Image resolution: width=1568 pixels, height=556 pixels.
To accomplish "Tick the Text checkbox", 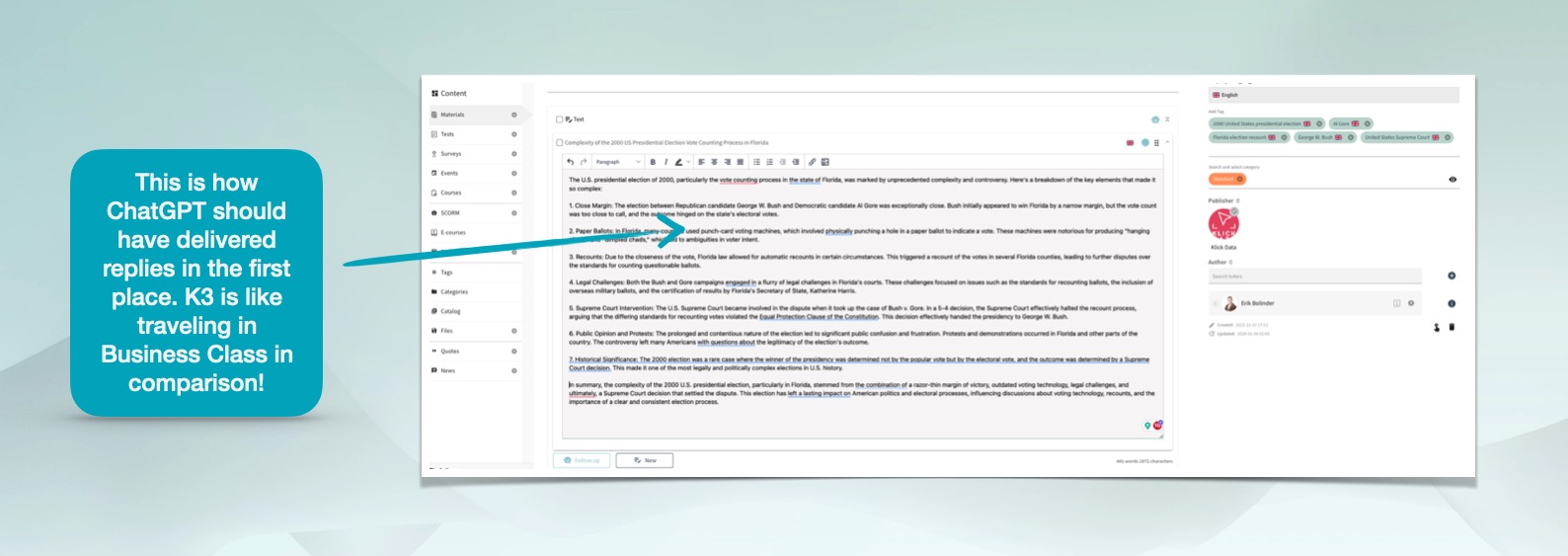I will 559,119.
